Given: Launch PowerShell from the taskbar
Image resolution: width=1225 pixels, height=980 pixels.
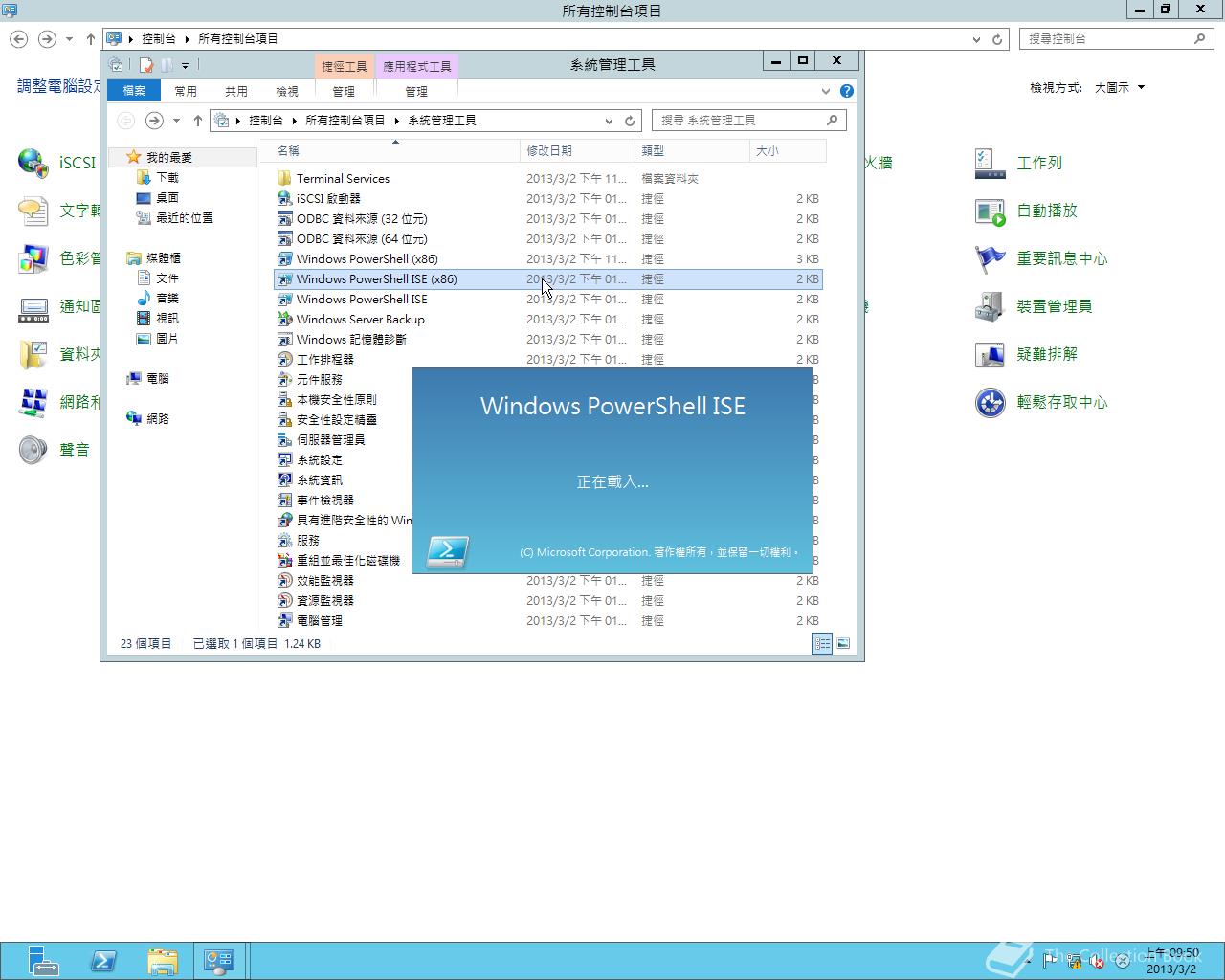Looking at the screenshot, I should [x=103, y=961].
